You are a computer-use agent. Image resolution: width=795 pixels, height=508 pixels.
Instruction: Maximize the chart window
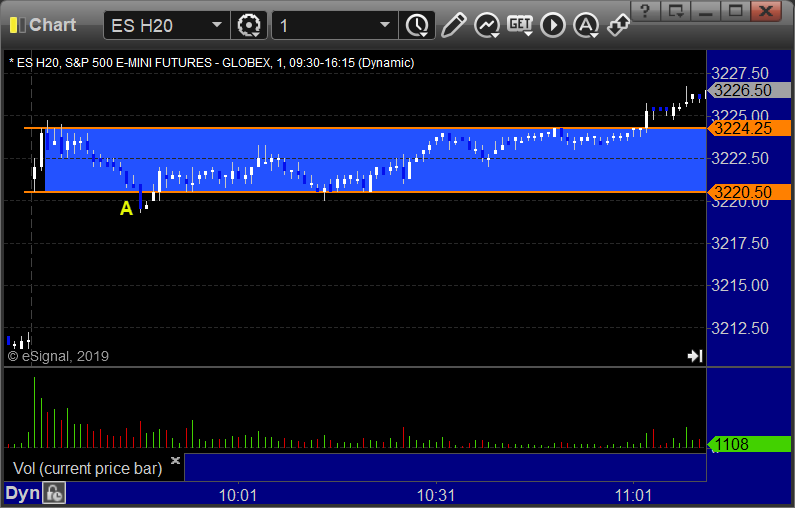(735, 11)
